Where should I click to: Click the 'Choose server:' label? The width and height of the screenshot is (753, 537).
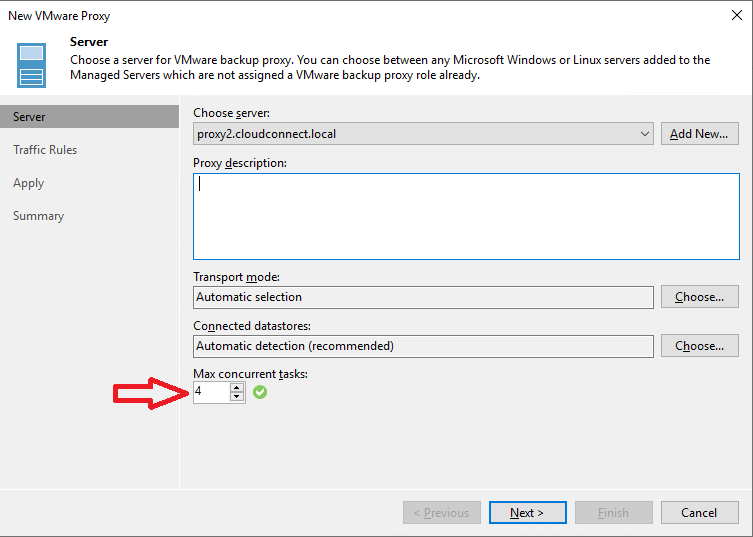(x=231, y=113)
